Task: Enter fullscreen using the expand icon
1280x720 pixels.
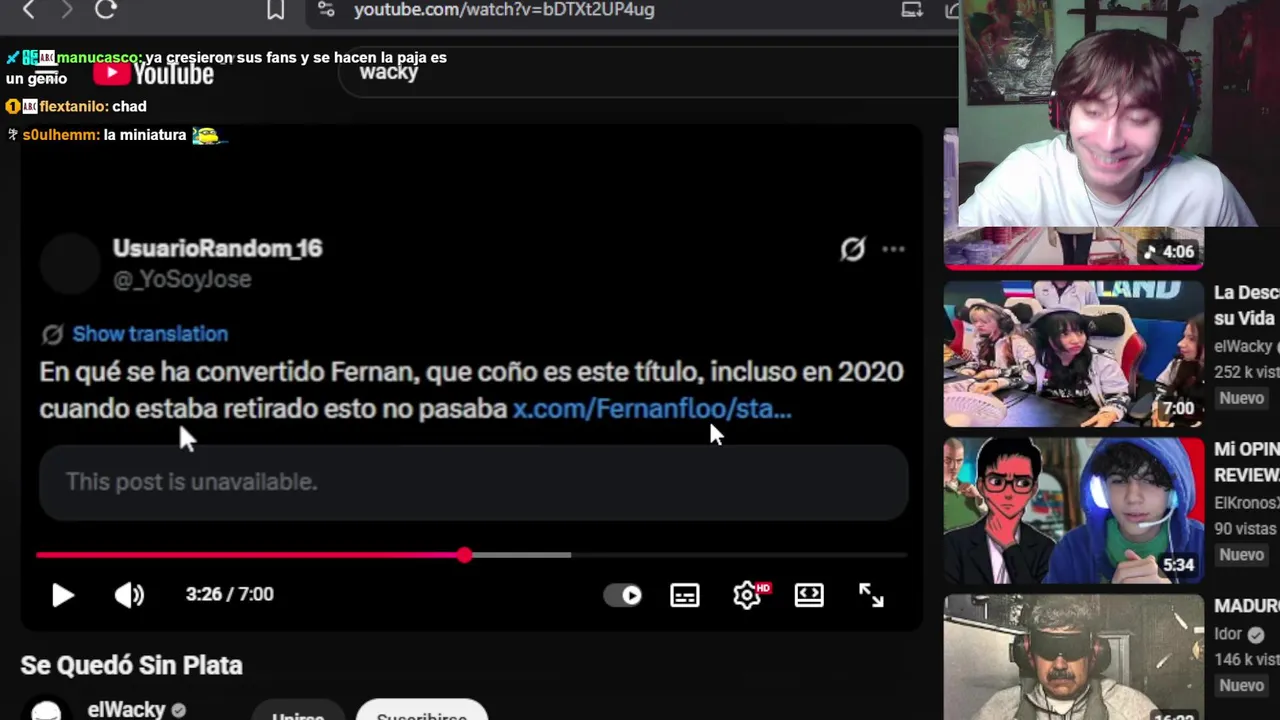Action: point(871,595)
